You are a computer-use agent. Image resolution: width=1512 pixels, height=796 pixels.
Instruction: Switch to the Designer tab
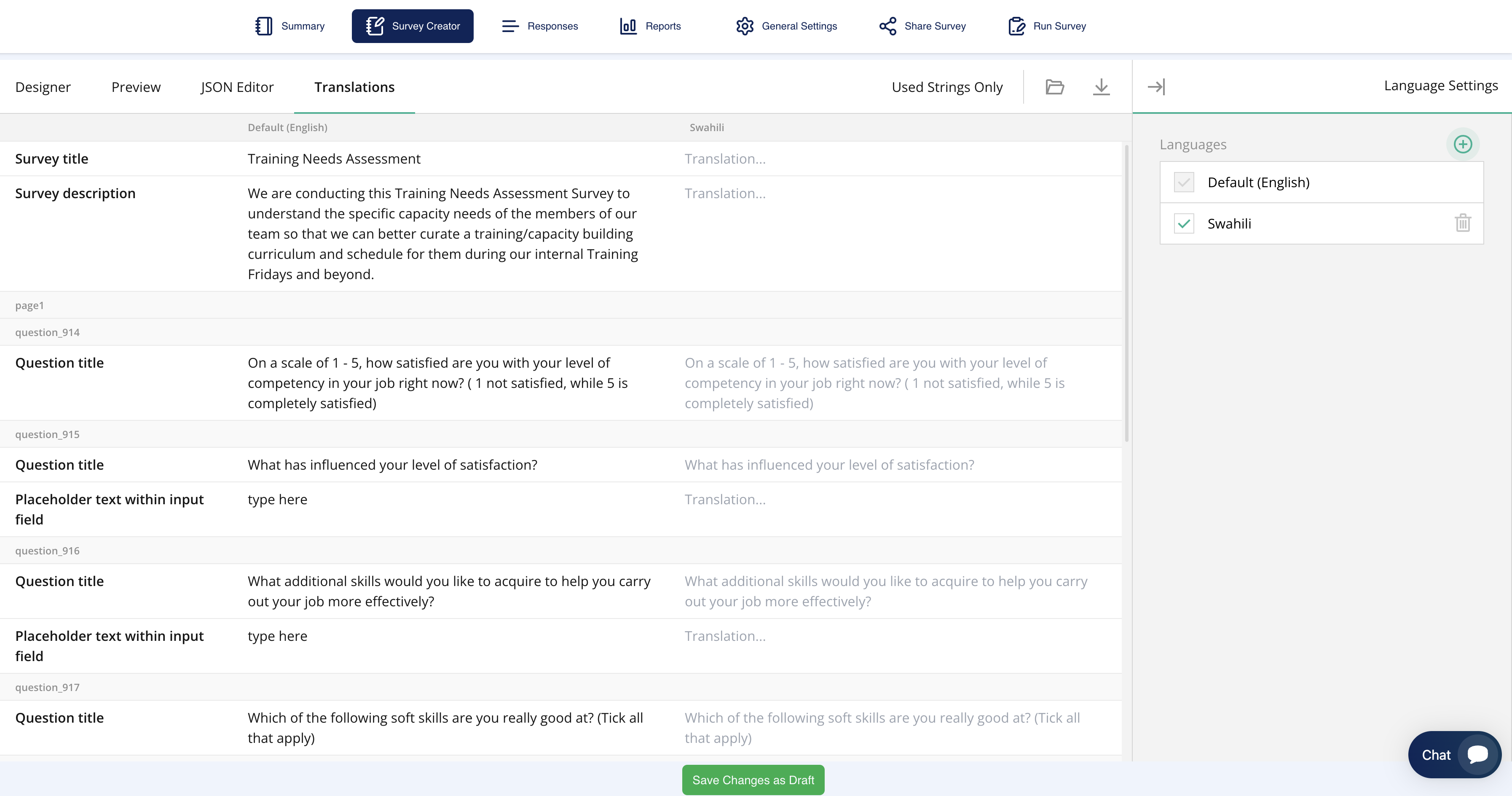(x=43, y=86)
